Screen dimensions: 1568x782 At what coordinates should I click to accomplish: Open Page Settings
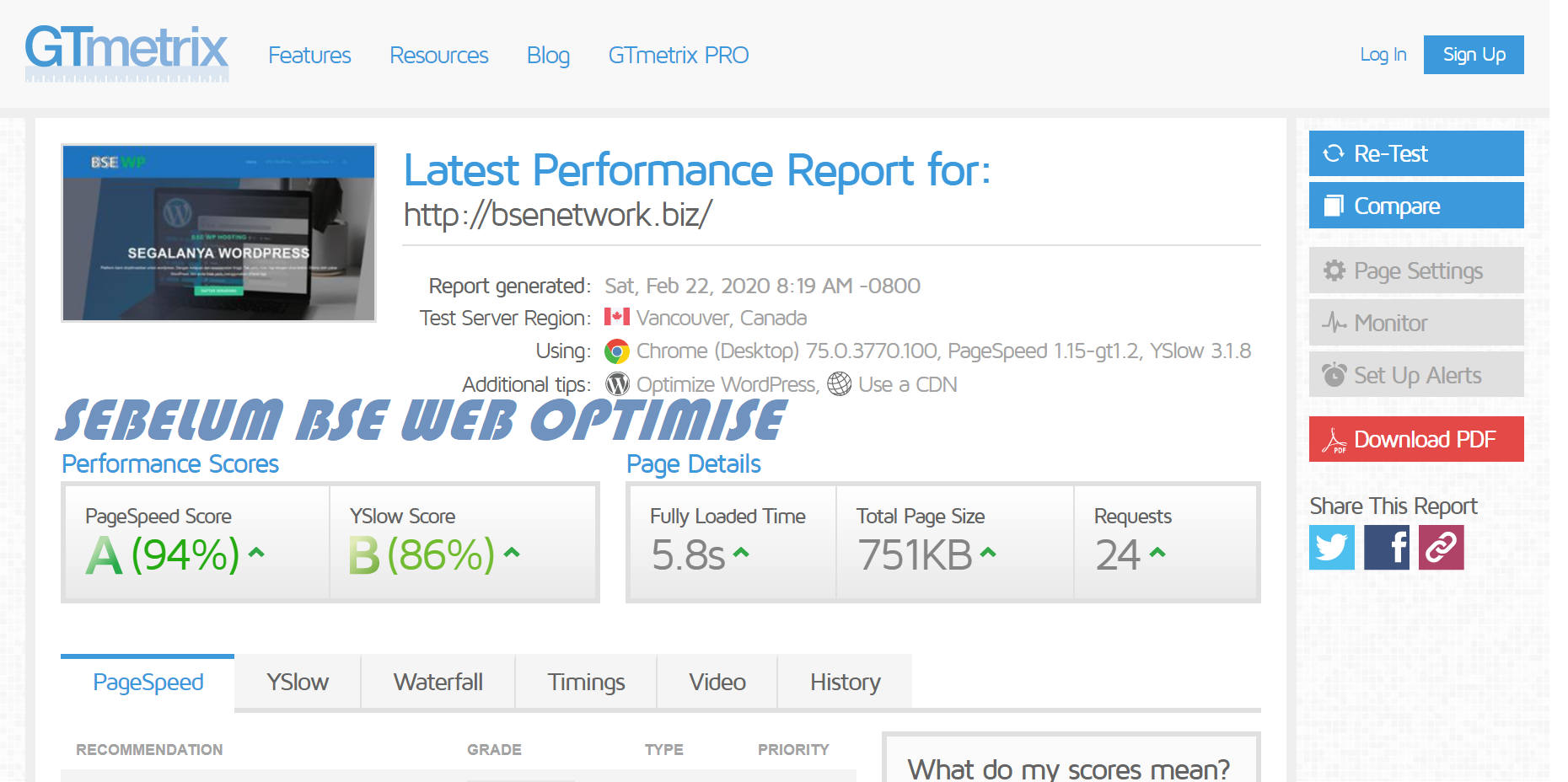point(1416,270)
